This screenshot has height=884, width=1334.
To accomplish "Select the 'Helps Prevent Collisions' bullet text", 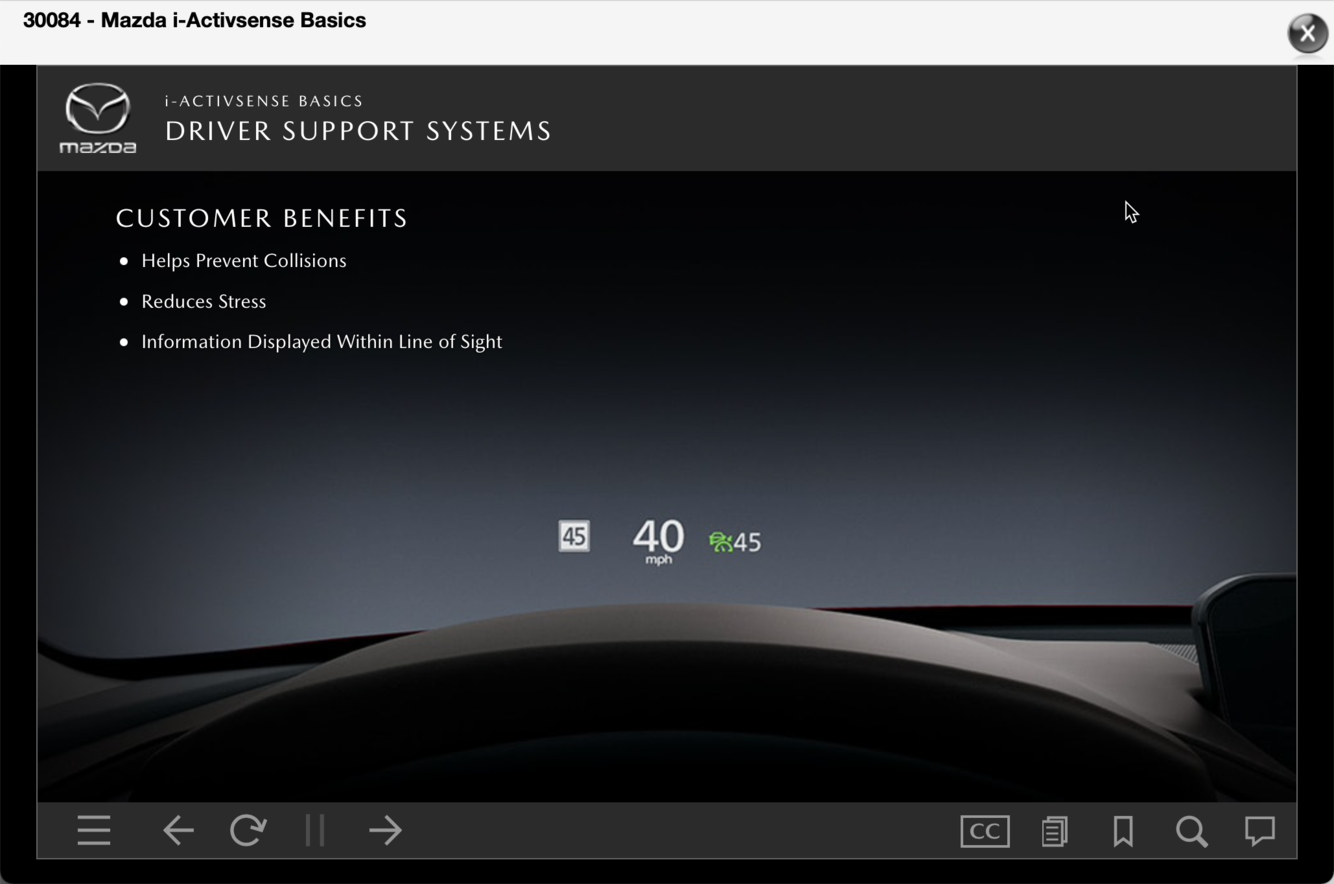I will coord(244,261).
